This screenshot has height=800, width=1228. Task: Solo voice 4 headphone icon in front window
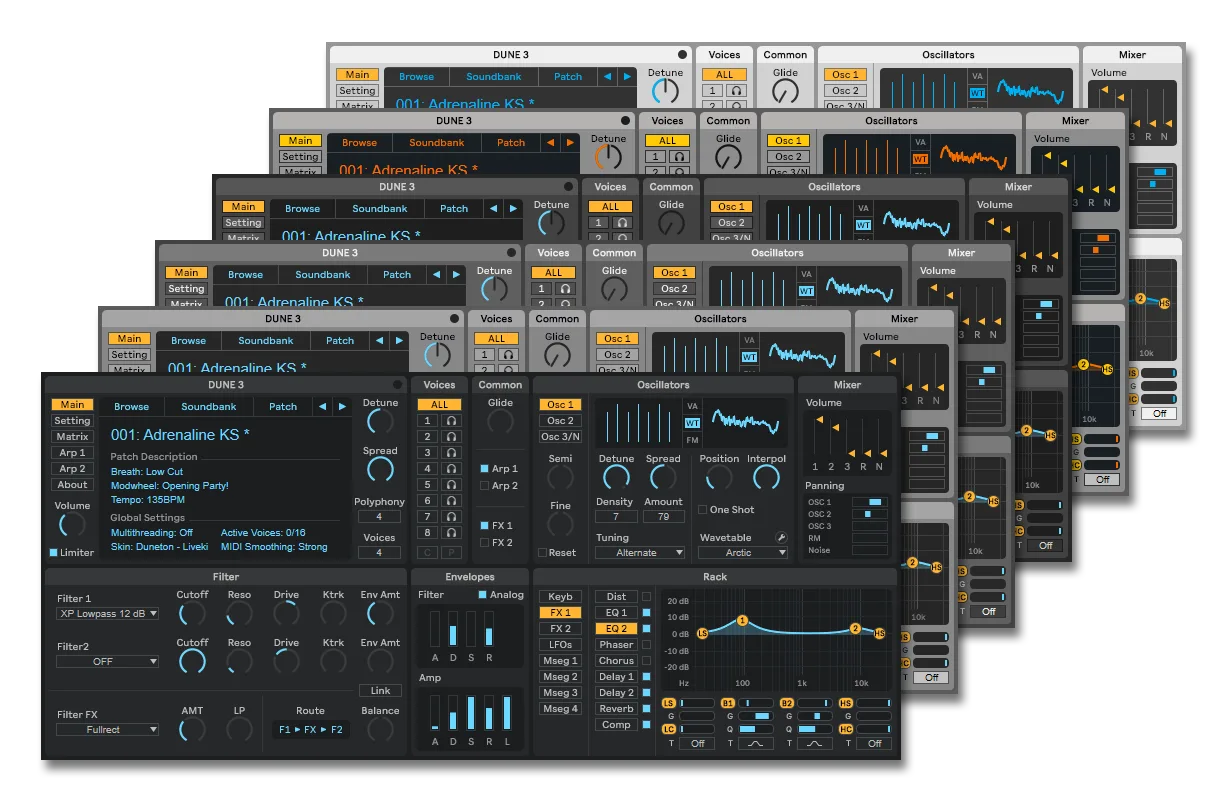(x=453, y=469)
